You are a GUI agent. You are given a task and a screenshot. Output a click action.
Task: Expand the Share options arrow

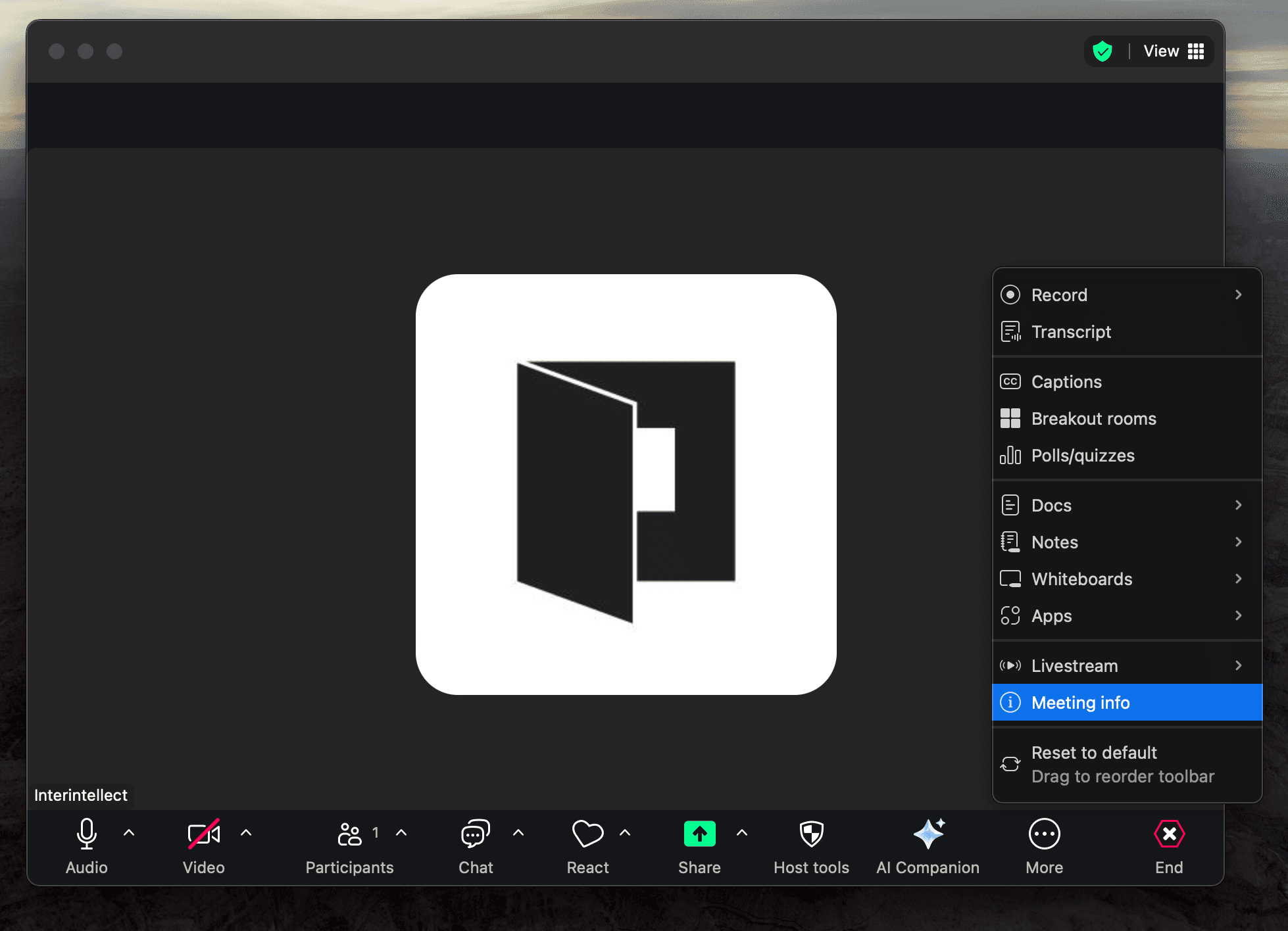pos(742,832)
